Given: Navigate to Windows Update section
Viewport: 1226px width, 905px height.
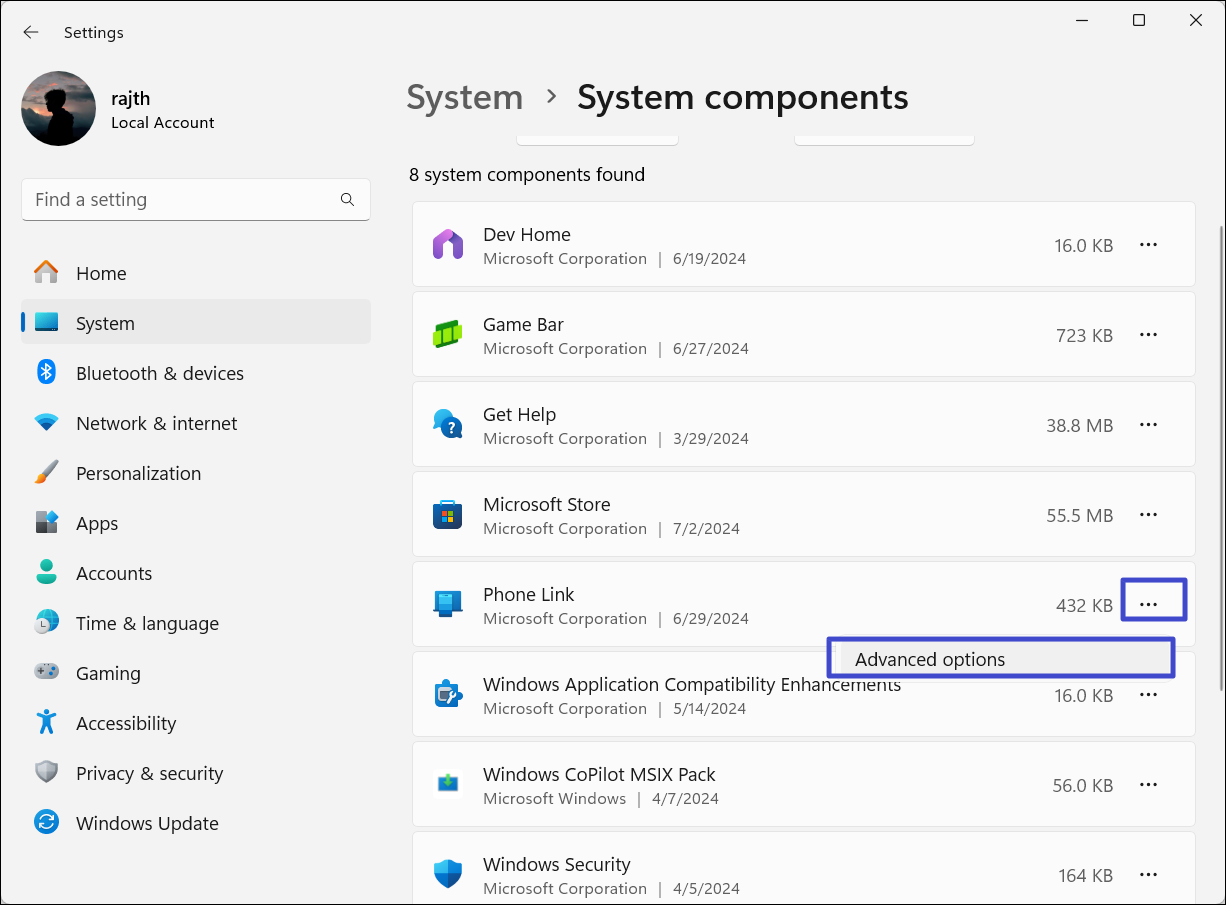Looking at the screenshot, I should pos(147,823).
